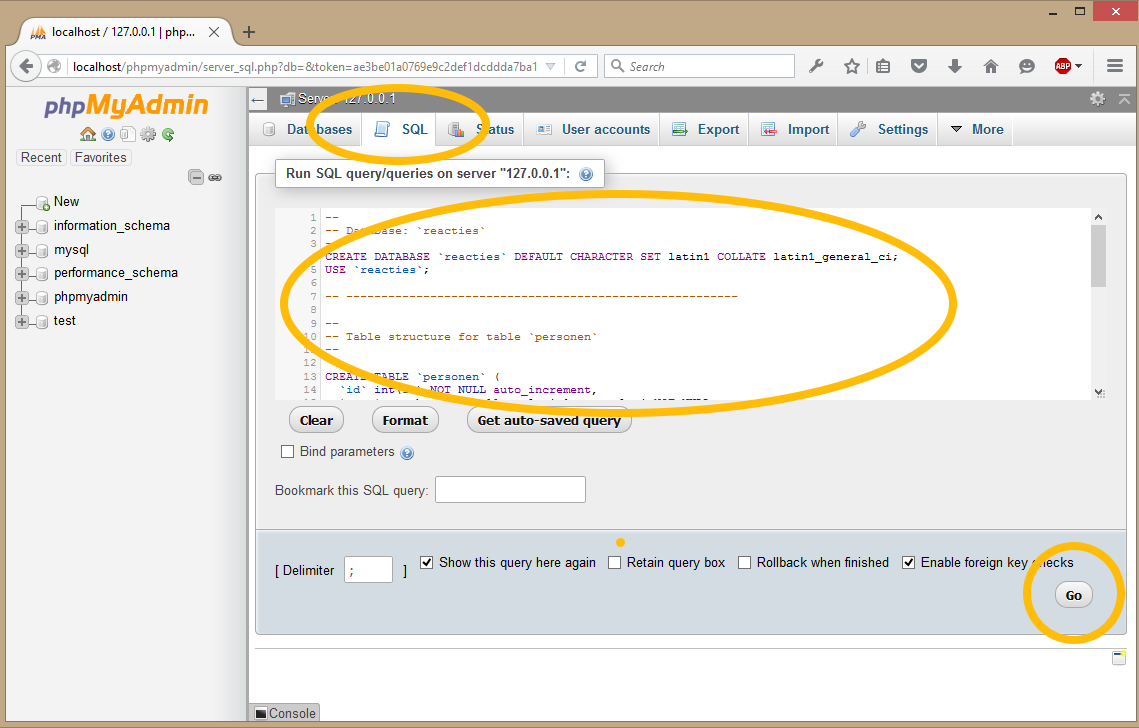Open the Export tab
Viewport: 1139px width, 728px height.
[705, 129]
